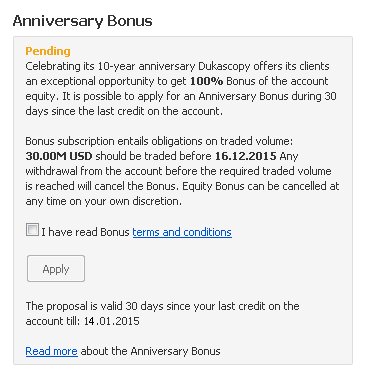
Task: Click 'days since the last credit' line
Action: coord(124,111)
